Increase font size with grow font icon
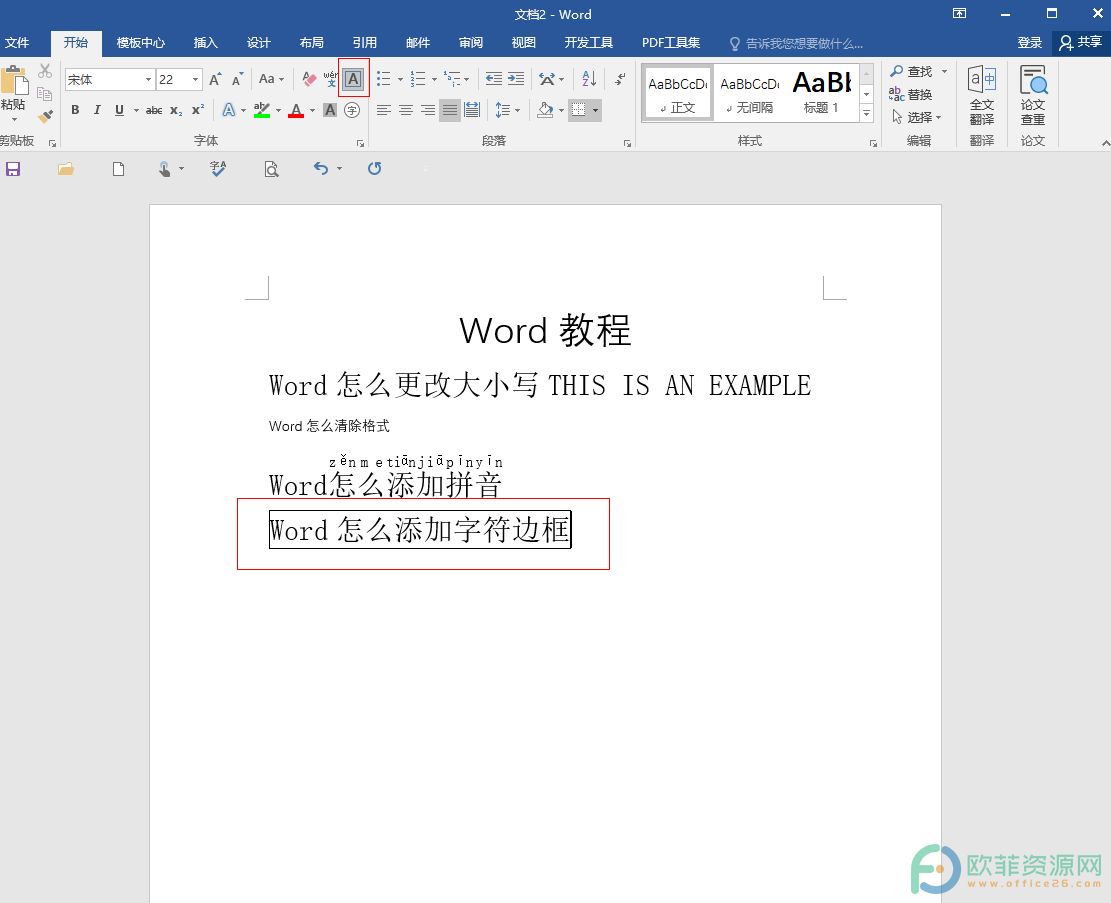This screenshot has width=1111, height=903. 215,79
